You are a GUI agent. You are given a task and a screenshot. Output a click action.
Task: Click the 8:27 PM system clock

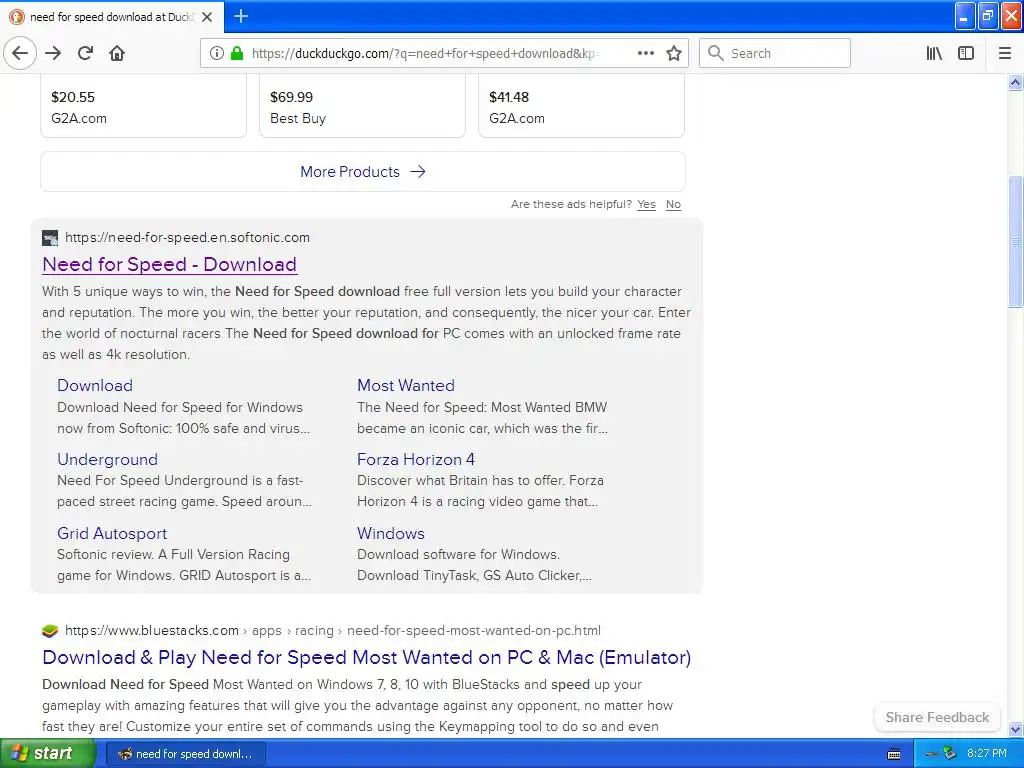tap(987, 754)
